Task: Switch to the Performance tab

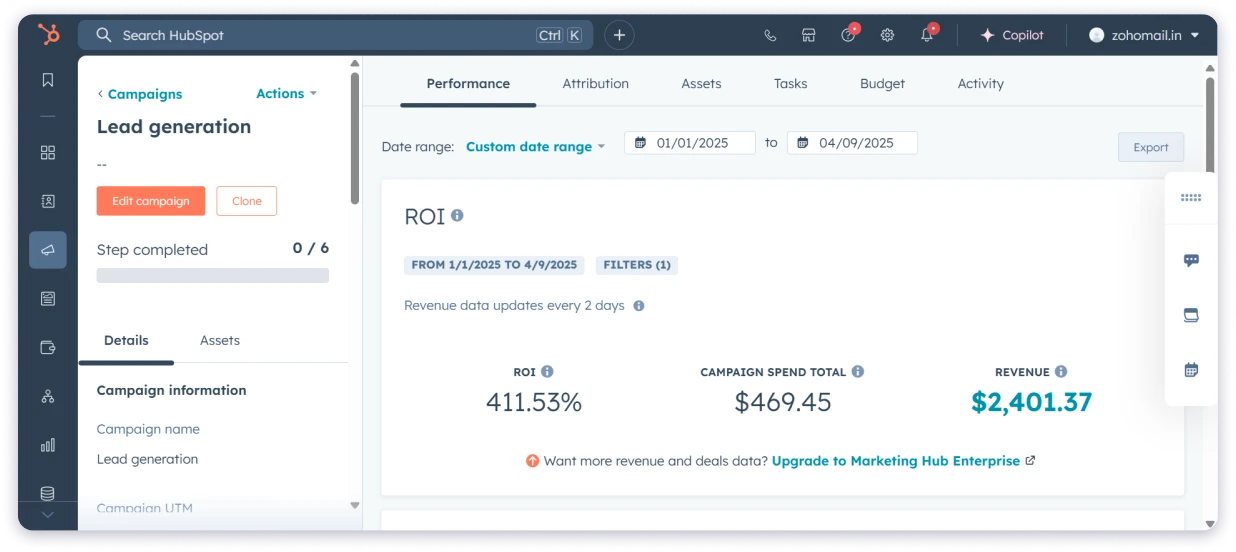Action: click(468, 84)
